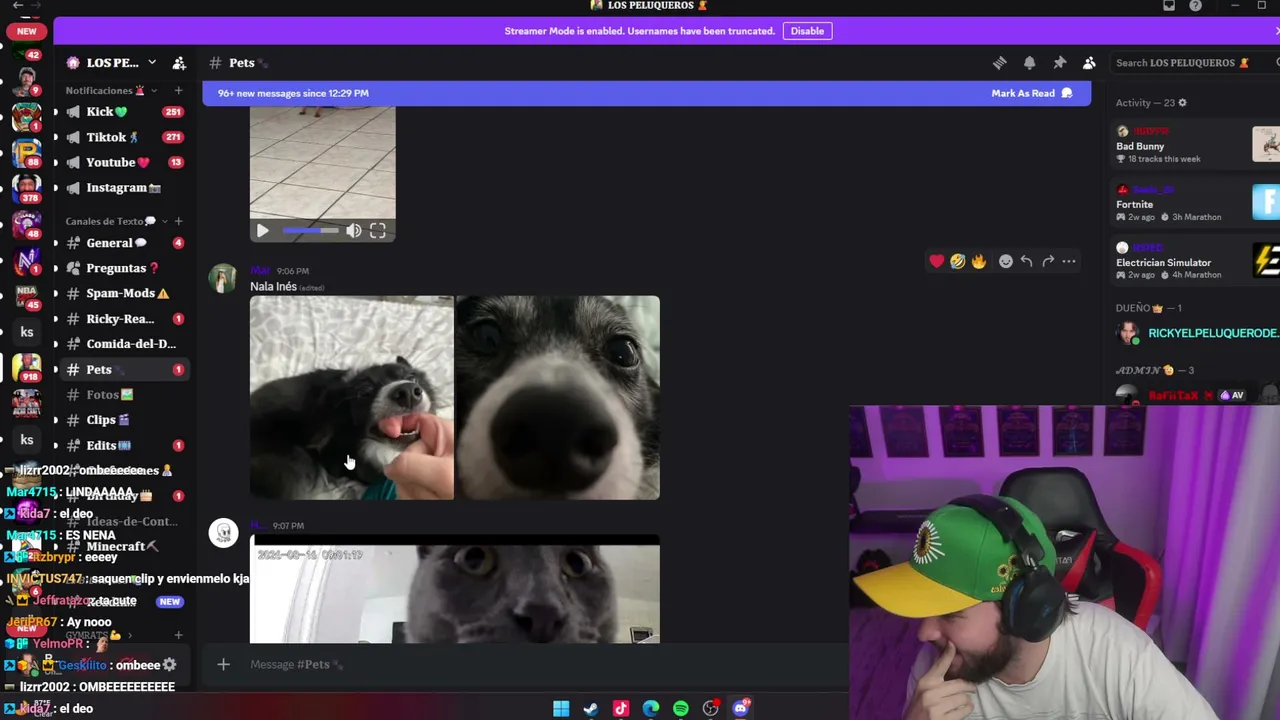Image resolution: width=1280 pixels, height=720 pixels.
Task: Open Discord from the taskbar
Action: point(741,709)
